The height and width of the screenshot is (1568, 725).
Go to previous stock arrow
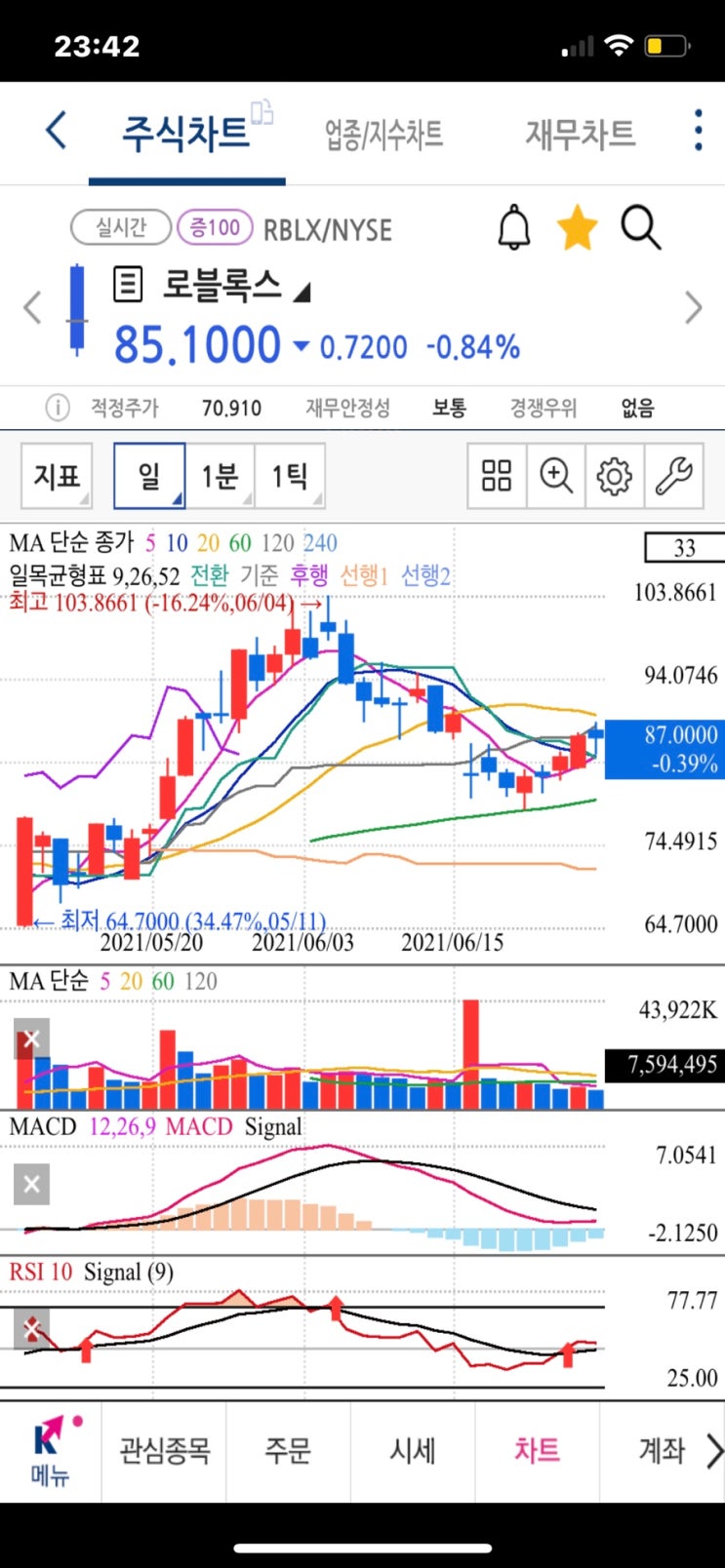click(32, 307)
